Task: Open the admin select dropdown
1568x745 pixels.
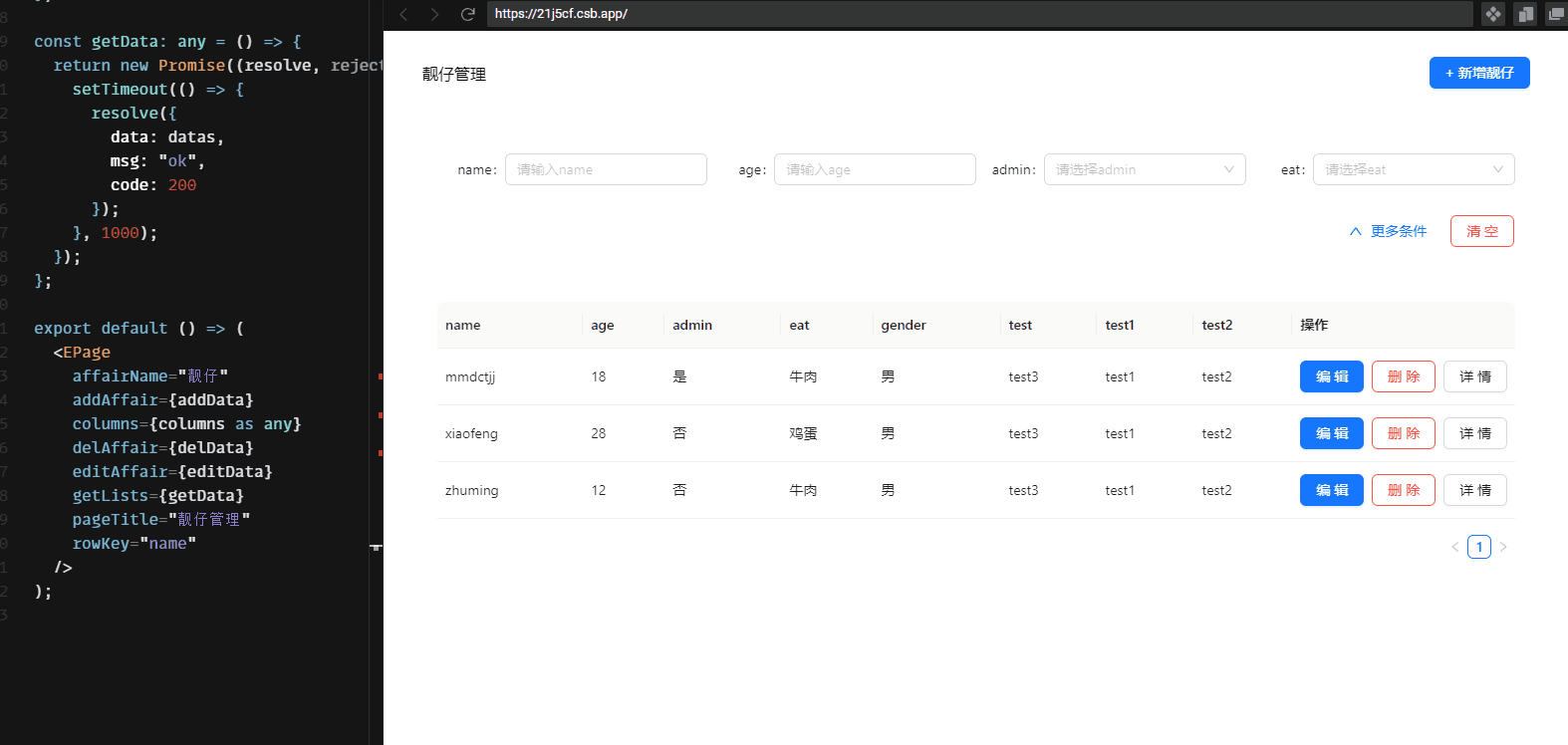Action: coord(1145,169)
